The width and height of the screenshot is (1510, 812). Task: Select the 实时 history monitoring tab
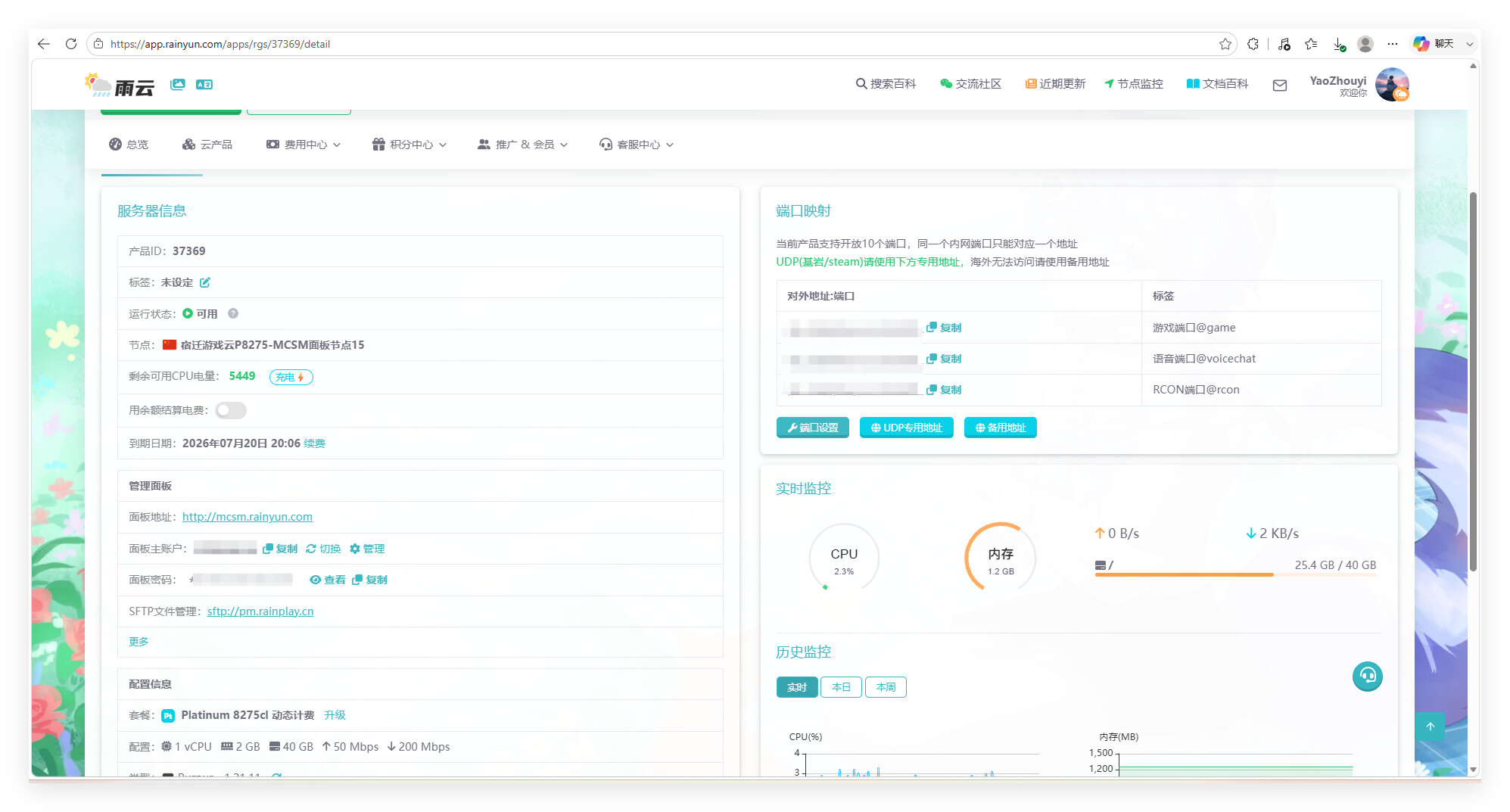pyautogui.click(x=797, y=687)
